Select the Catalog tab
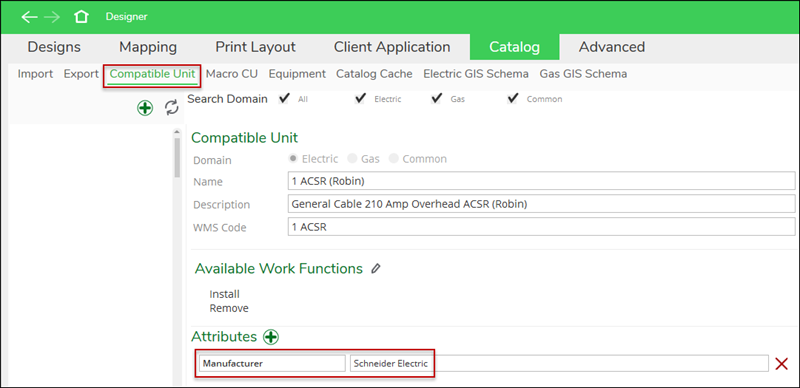 [x=514, y=47]
